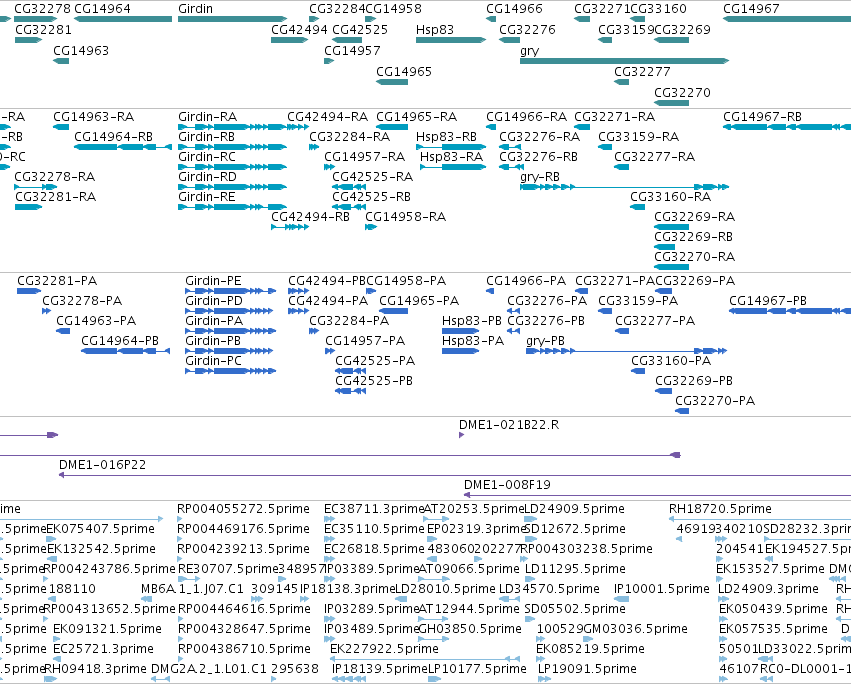Select the CG32271-RA transcript bar
The height and width of the screenshot is (684, 851).
point(582,127)
